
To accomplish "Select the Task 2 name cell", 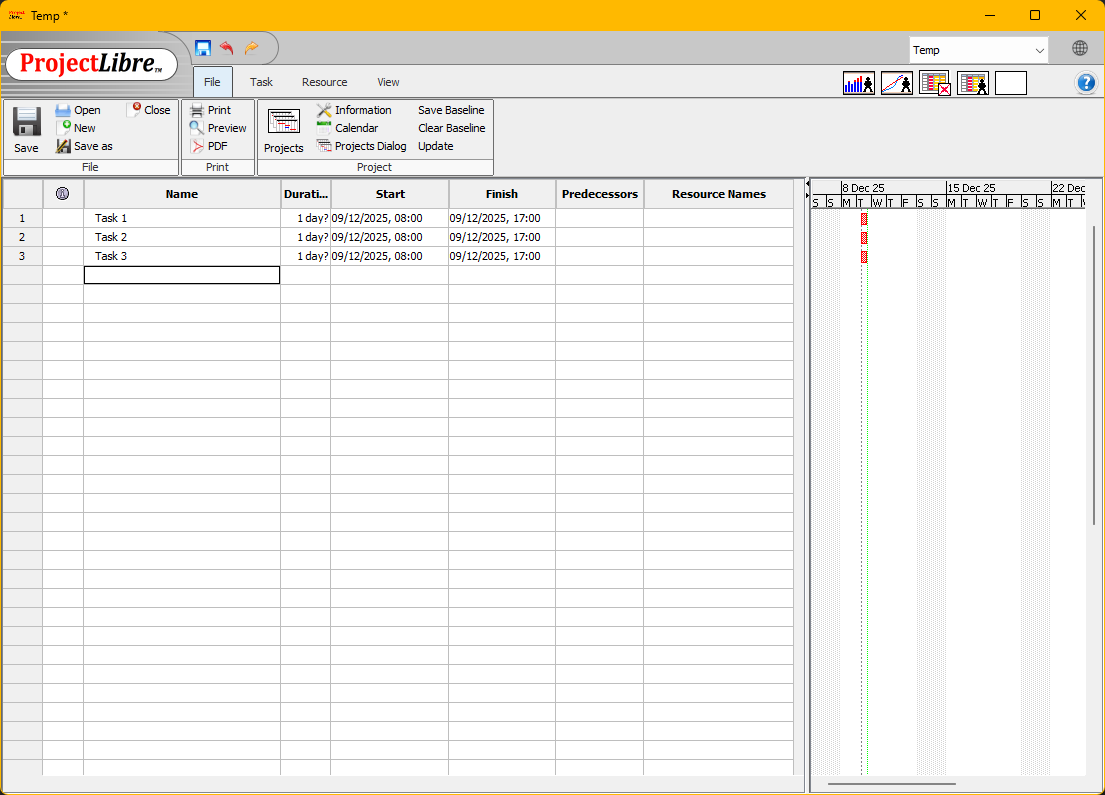I will (x=181, y=237).
